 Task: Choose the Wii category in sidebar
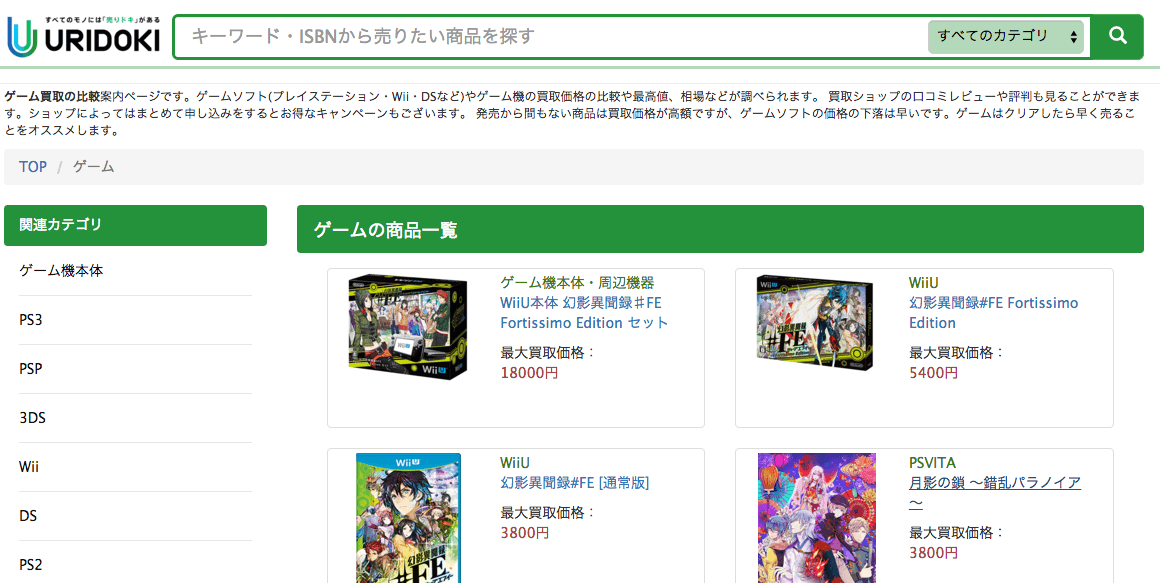29,467
